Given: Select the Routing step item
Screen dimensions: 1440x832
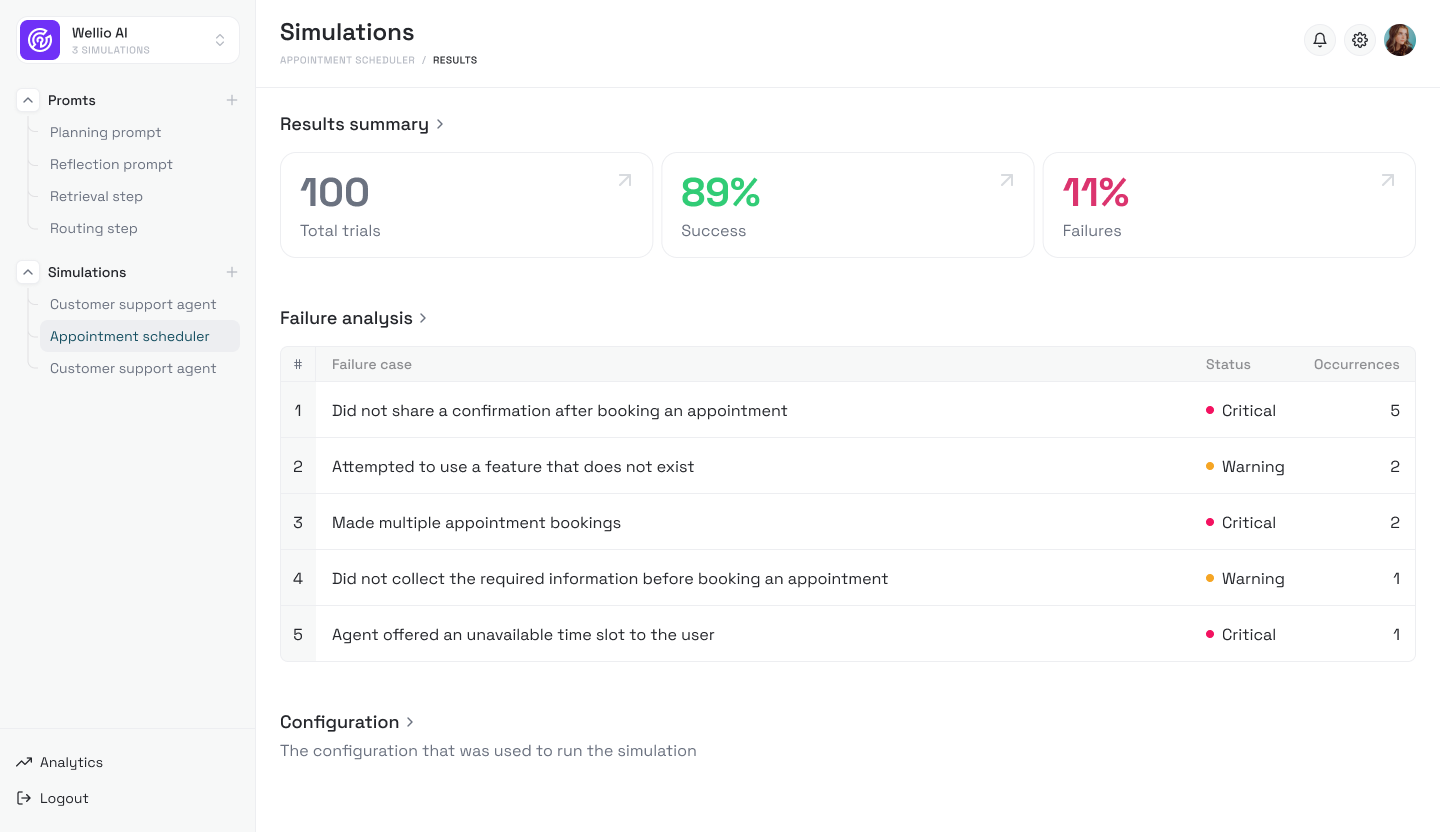Looking at the screenshot, I should tap(94, 228).
